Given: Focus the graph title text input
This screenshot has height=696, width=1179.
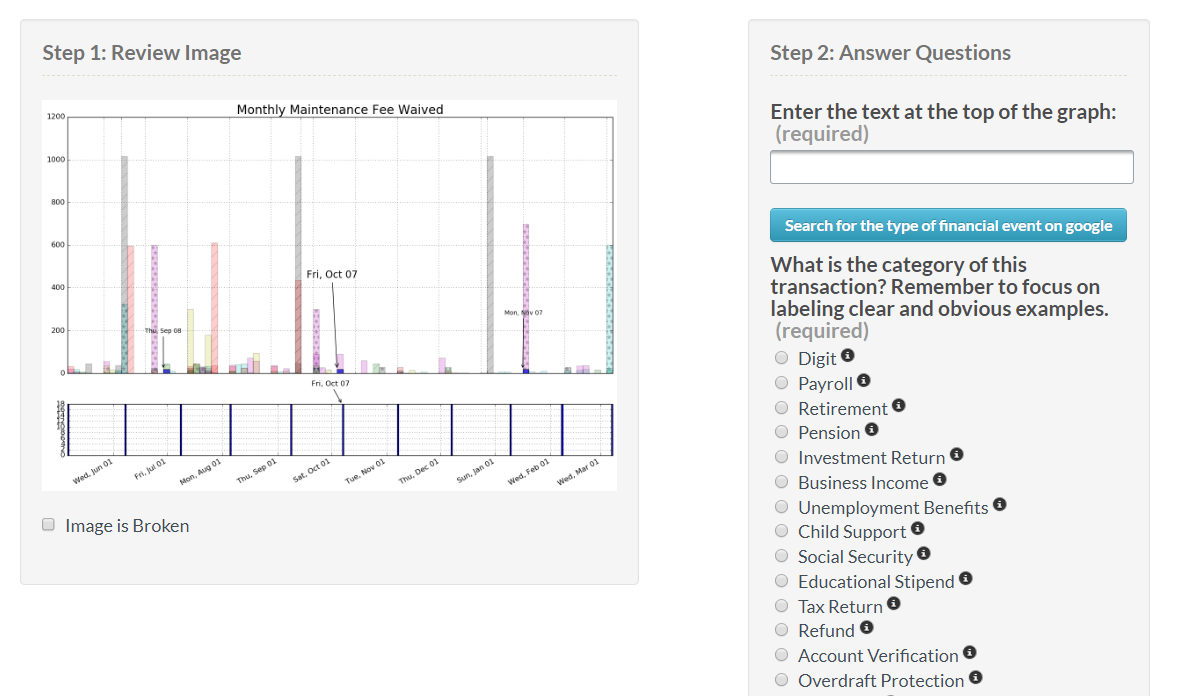Looking at the screenshot, I should (951, 167).
